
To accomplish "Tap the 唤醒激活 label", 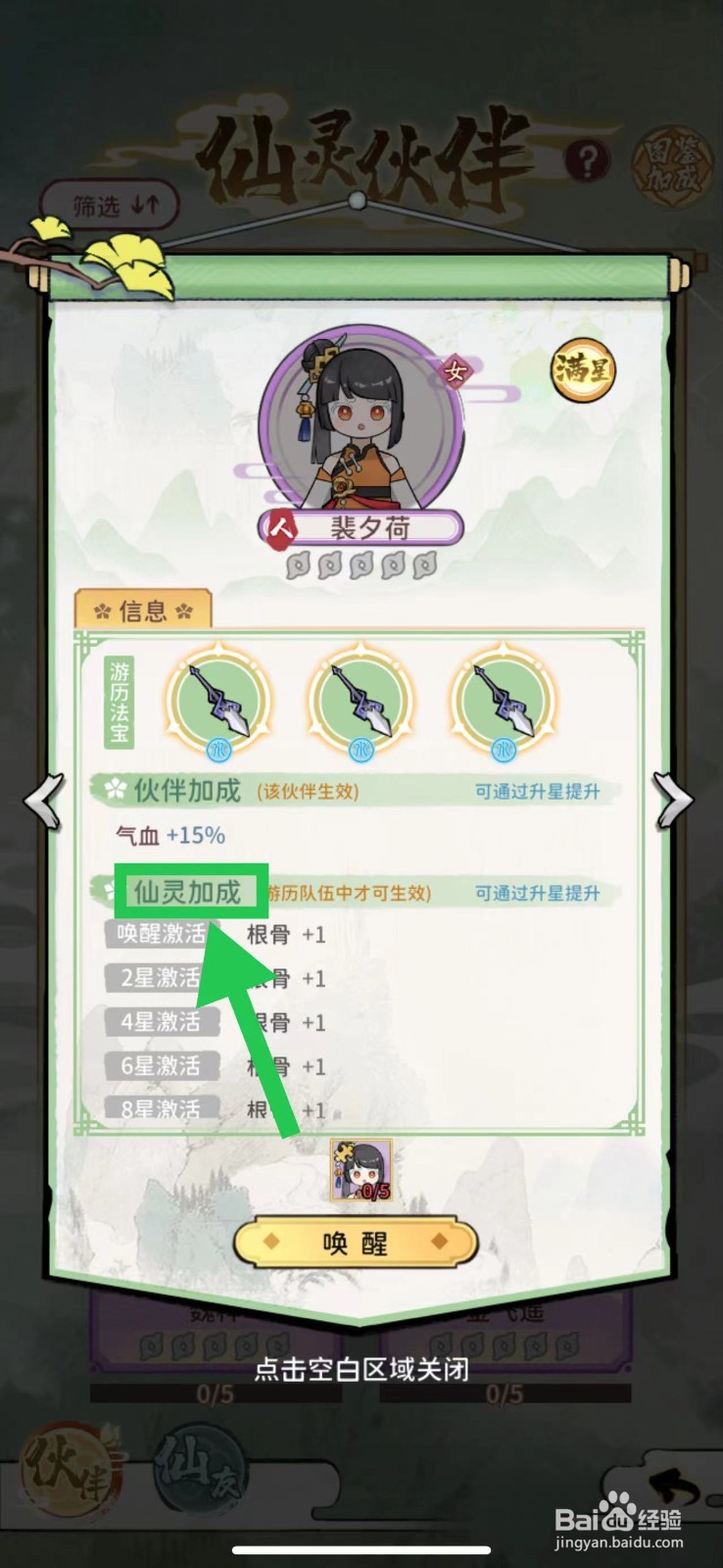I will pos(162,933).
